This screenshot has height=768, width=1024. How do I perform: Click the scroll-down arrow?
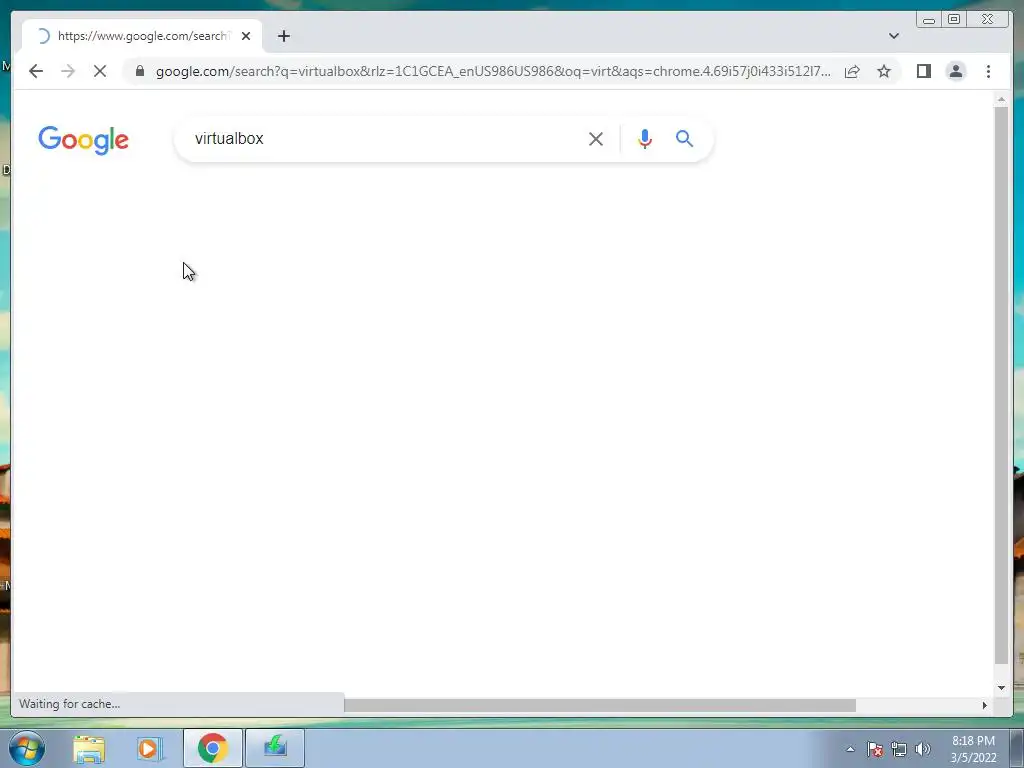click(1001, 687)
